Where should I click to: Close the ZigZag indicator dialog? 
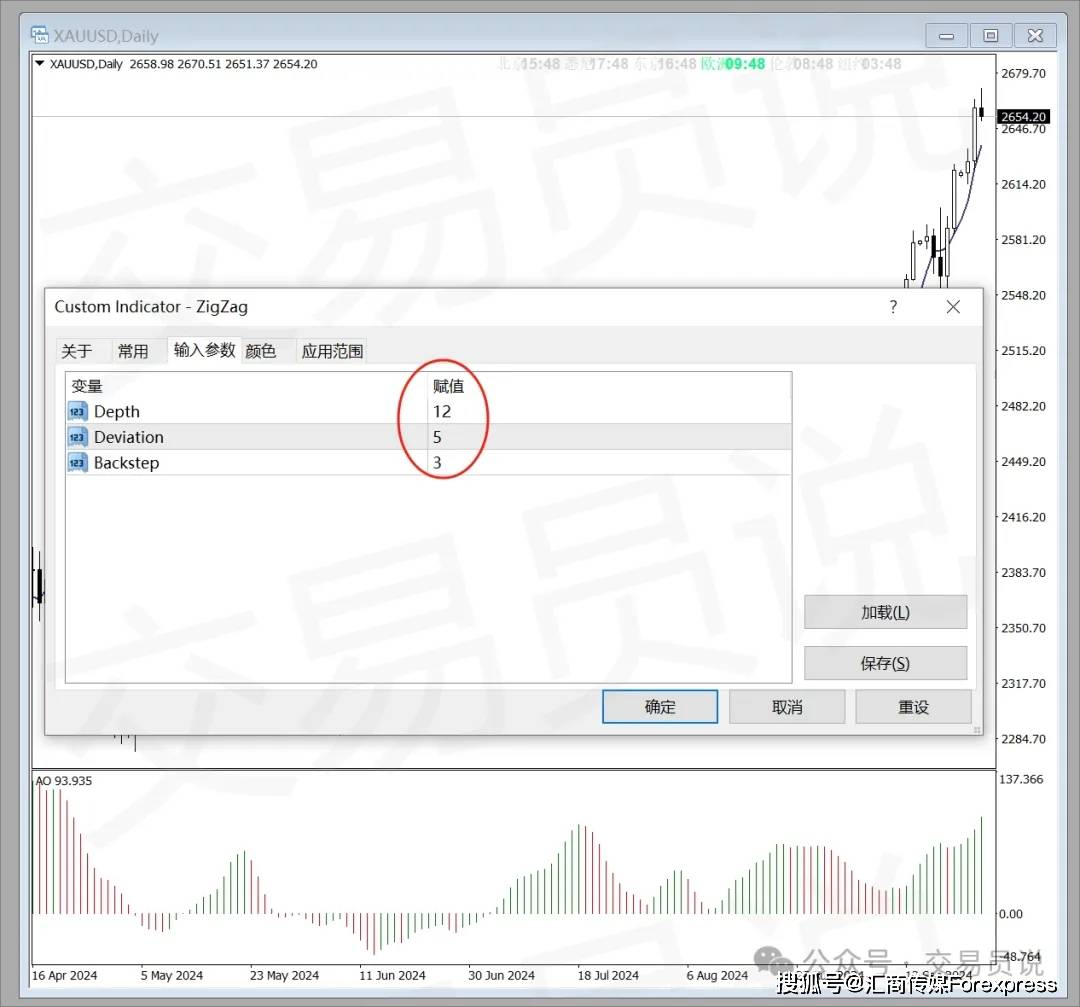953,307
